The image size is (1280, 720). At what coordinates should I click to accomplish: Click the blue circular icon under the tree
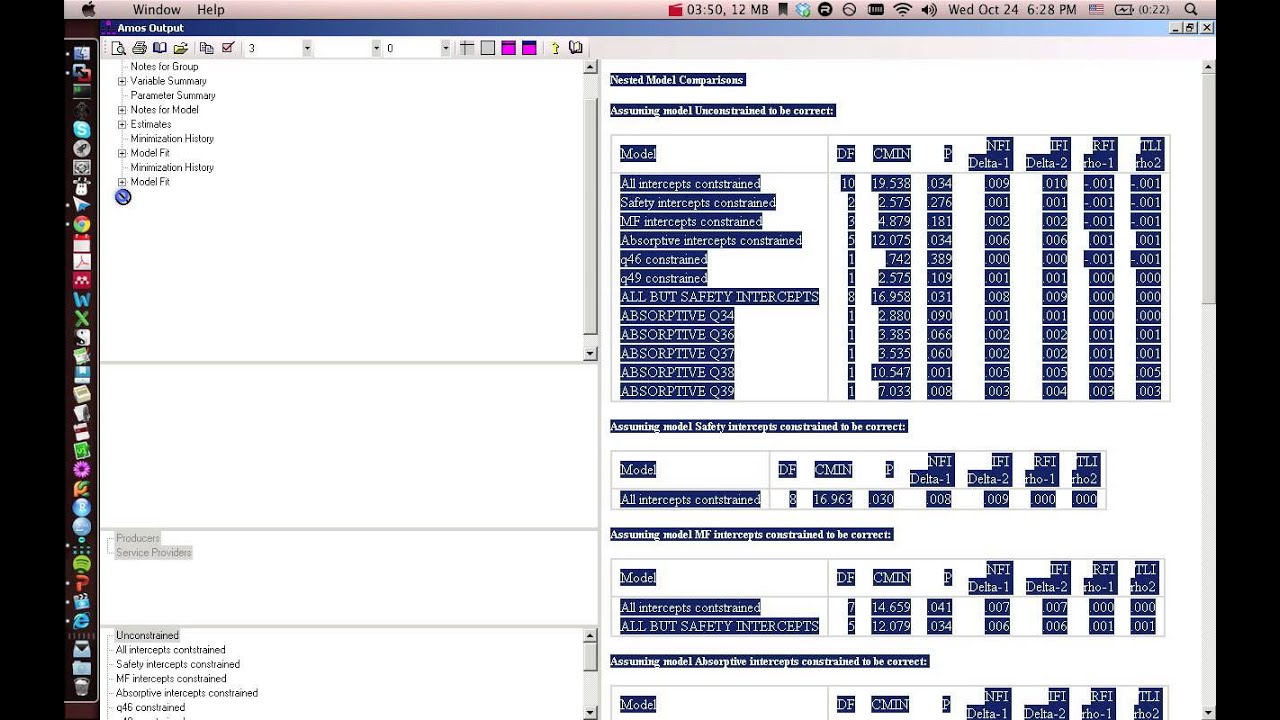coord(123,197)
